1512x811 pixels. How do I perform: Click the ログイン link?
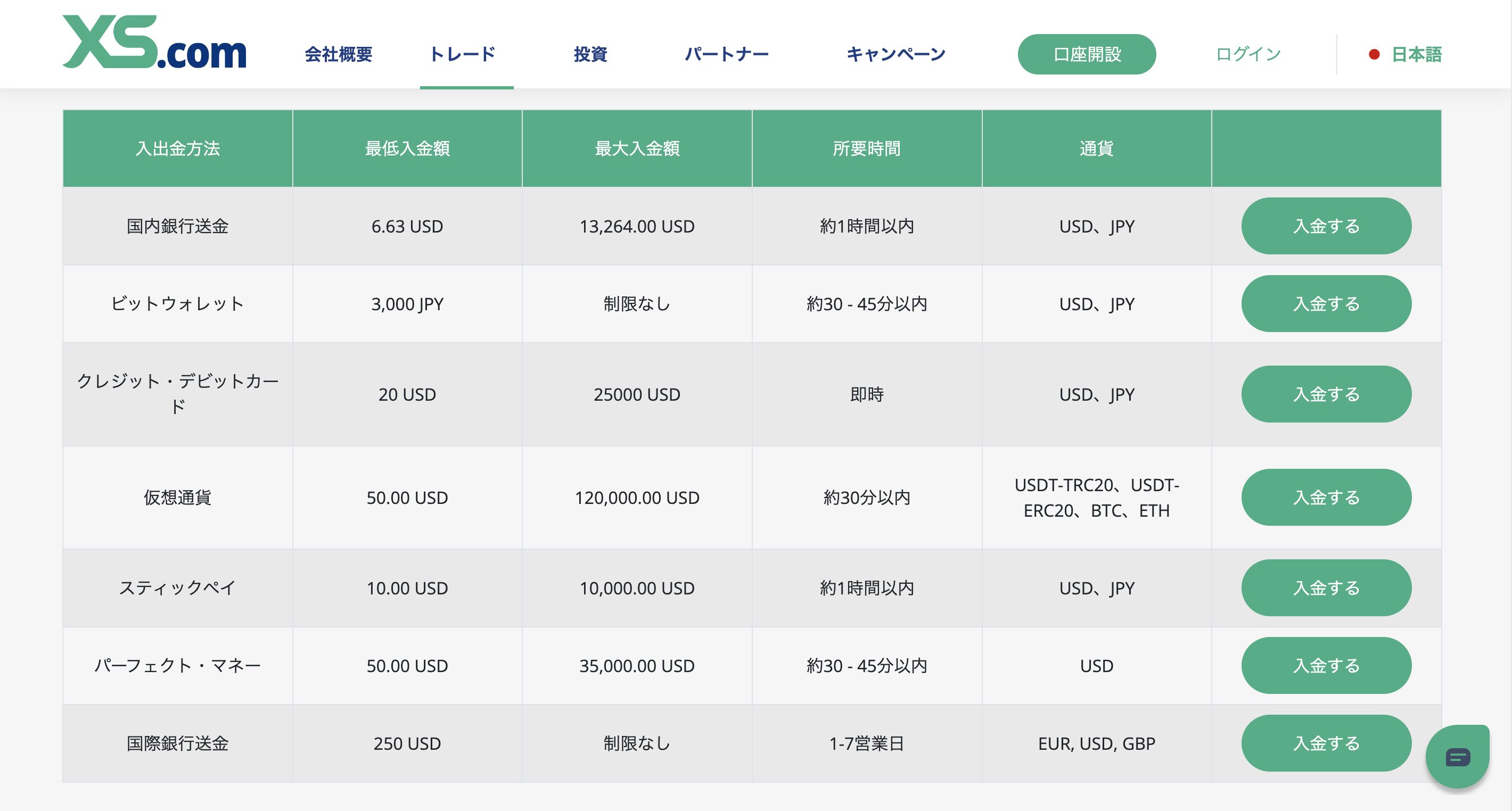[x=1248, y=55]
